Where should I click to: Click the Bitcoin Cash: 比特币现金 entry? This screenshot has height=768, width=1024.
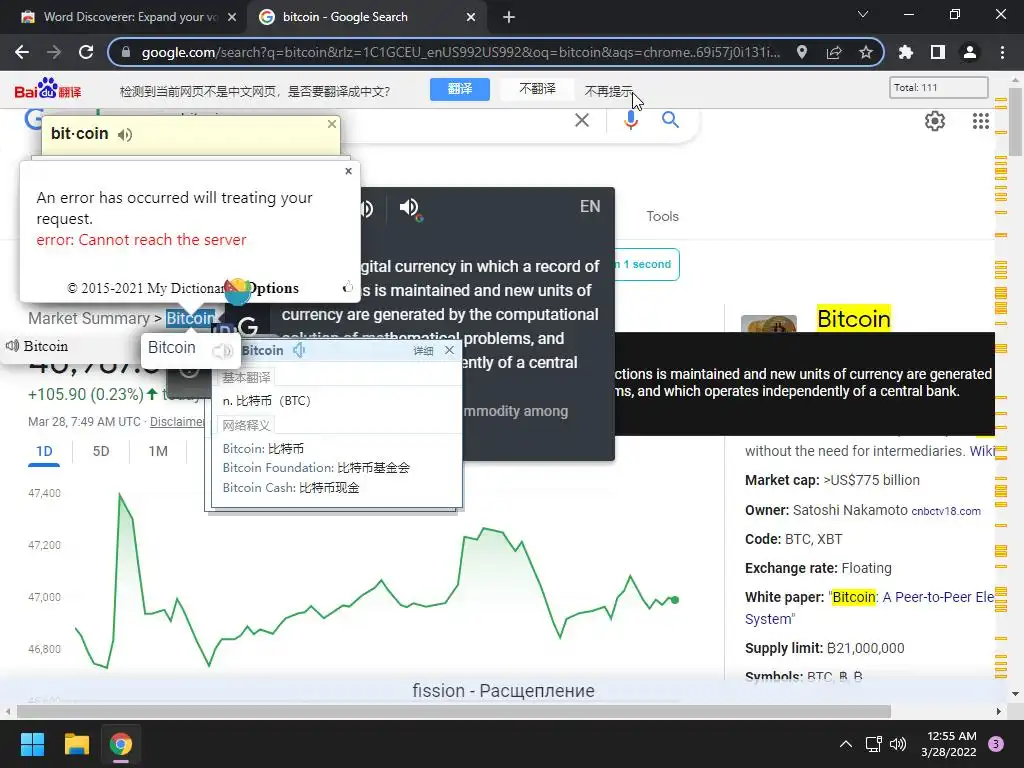[x=291, y=488]
